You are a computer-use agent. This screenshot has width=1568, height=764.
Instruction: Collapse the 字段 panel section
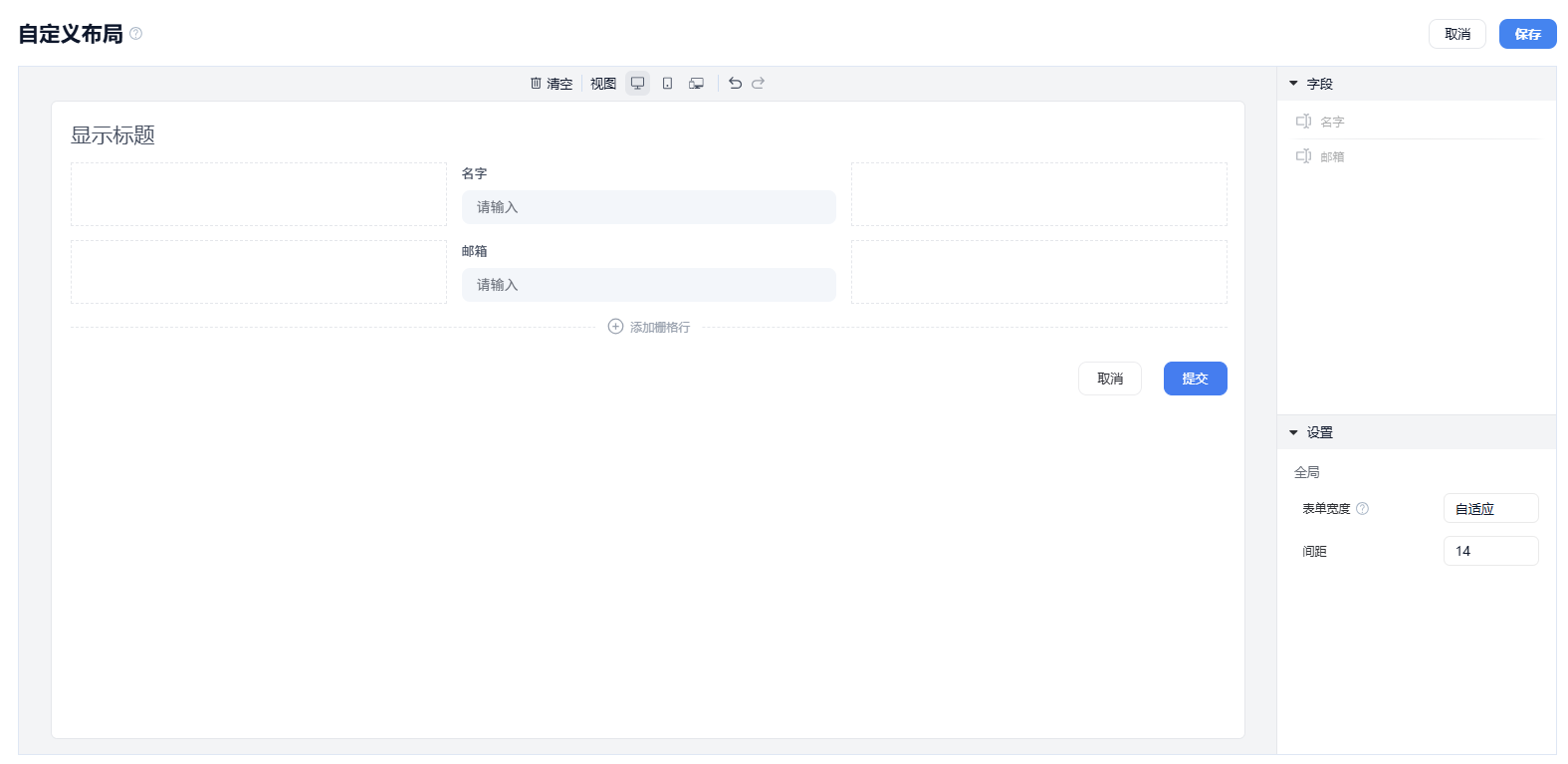(1293, 84)
